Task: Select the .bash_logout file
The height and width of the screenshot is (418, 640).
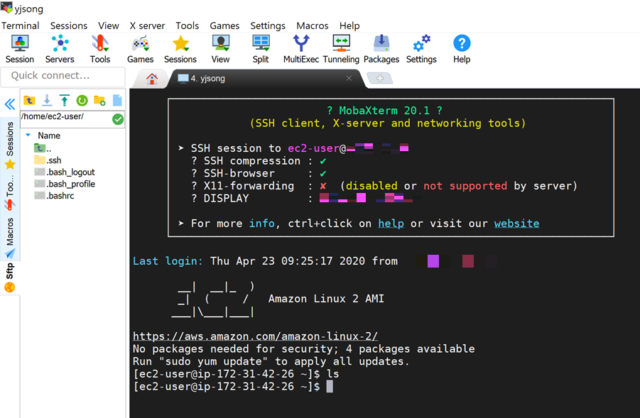Action: click(x=64, y=172)
